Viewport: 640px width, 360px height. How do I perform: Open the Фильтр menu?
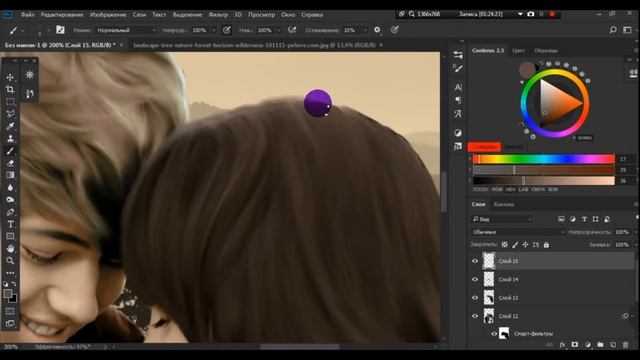pyautogui.click(x=218, y=15)
